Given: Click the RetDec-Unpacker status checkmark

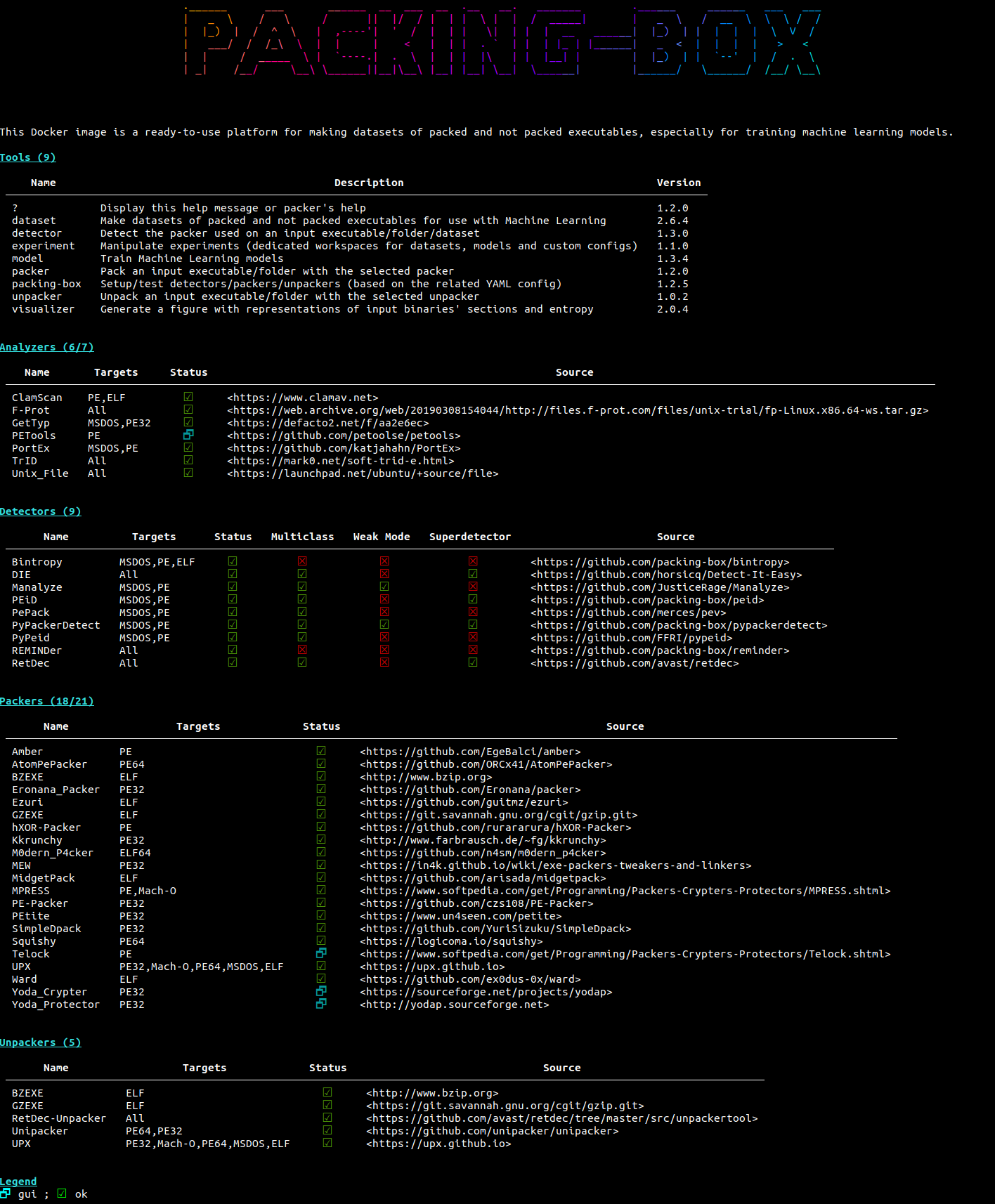Looking at the screenshot, I should tap(327, 1118).
